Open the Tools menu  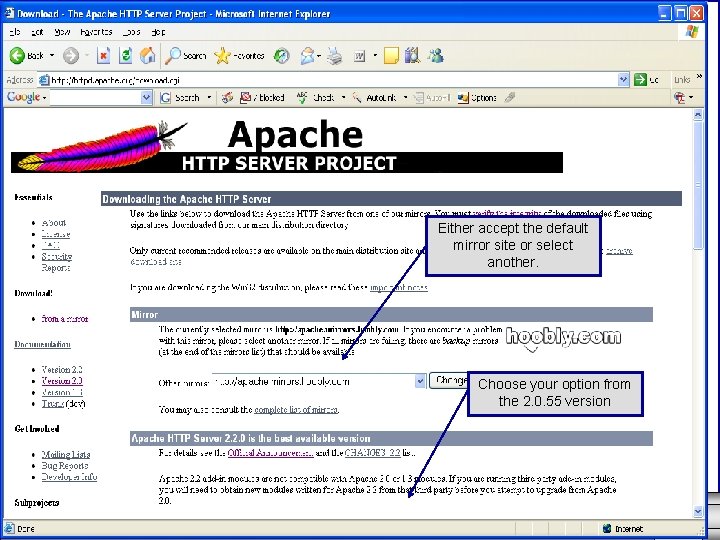[132, 32]
